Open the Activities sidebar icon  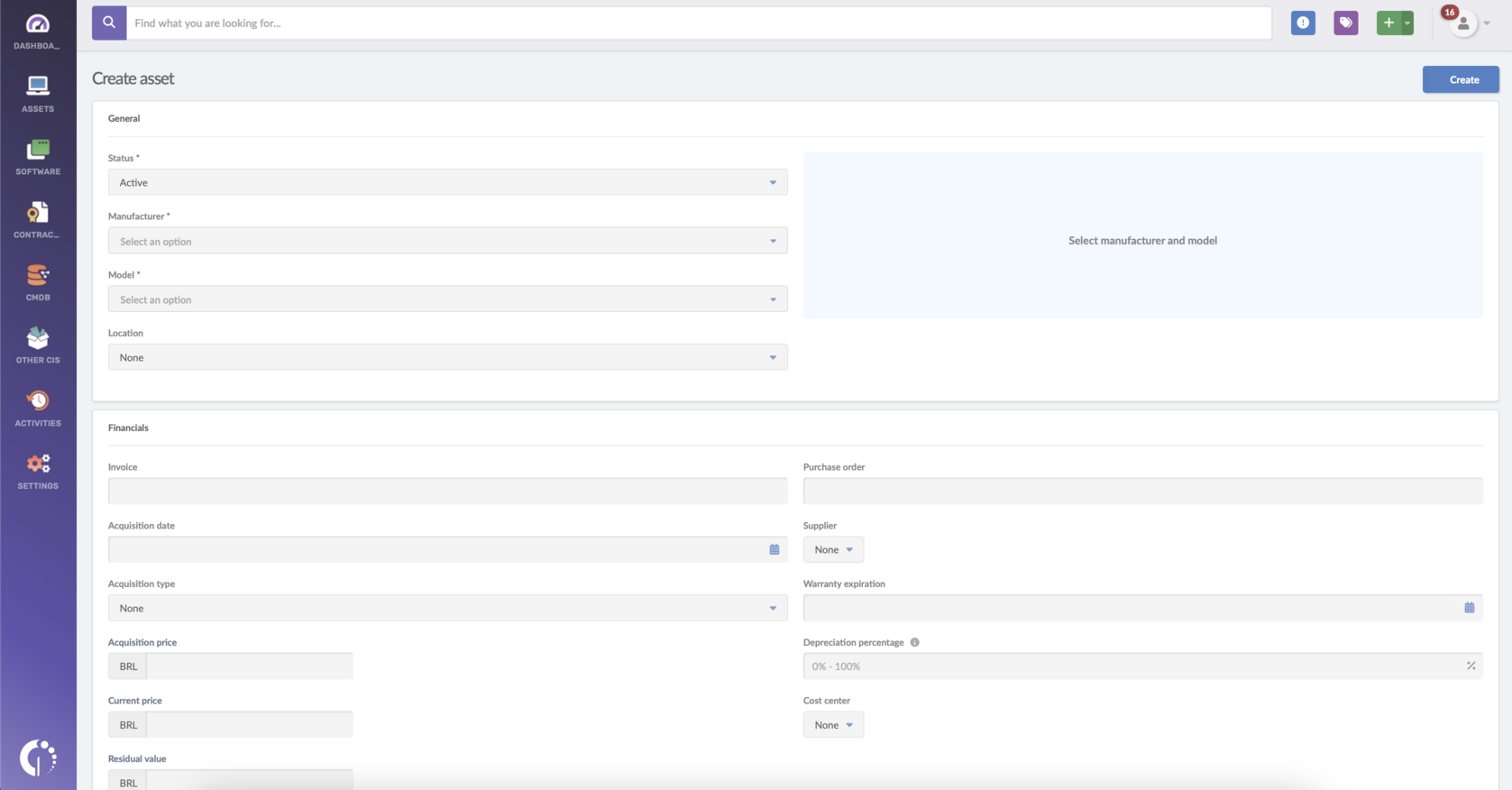click(37, 408)
